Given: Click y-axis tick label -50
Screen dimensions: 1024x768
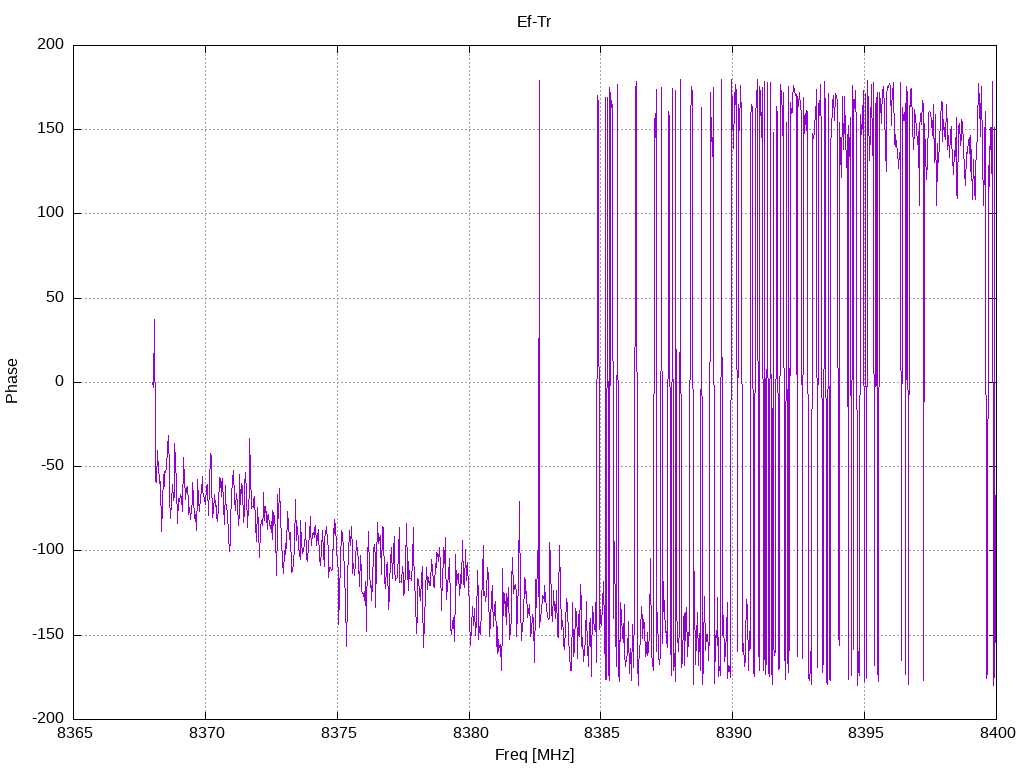Looking at the screenshot, I should [x=53, y=466].
